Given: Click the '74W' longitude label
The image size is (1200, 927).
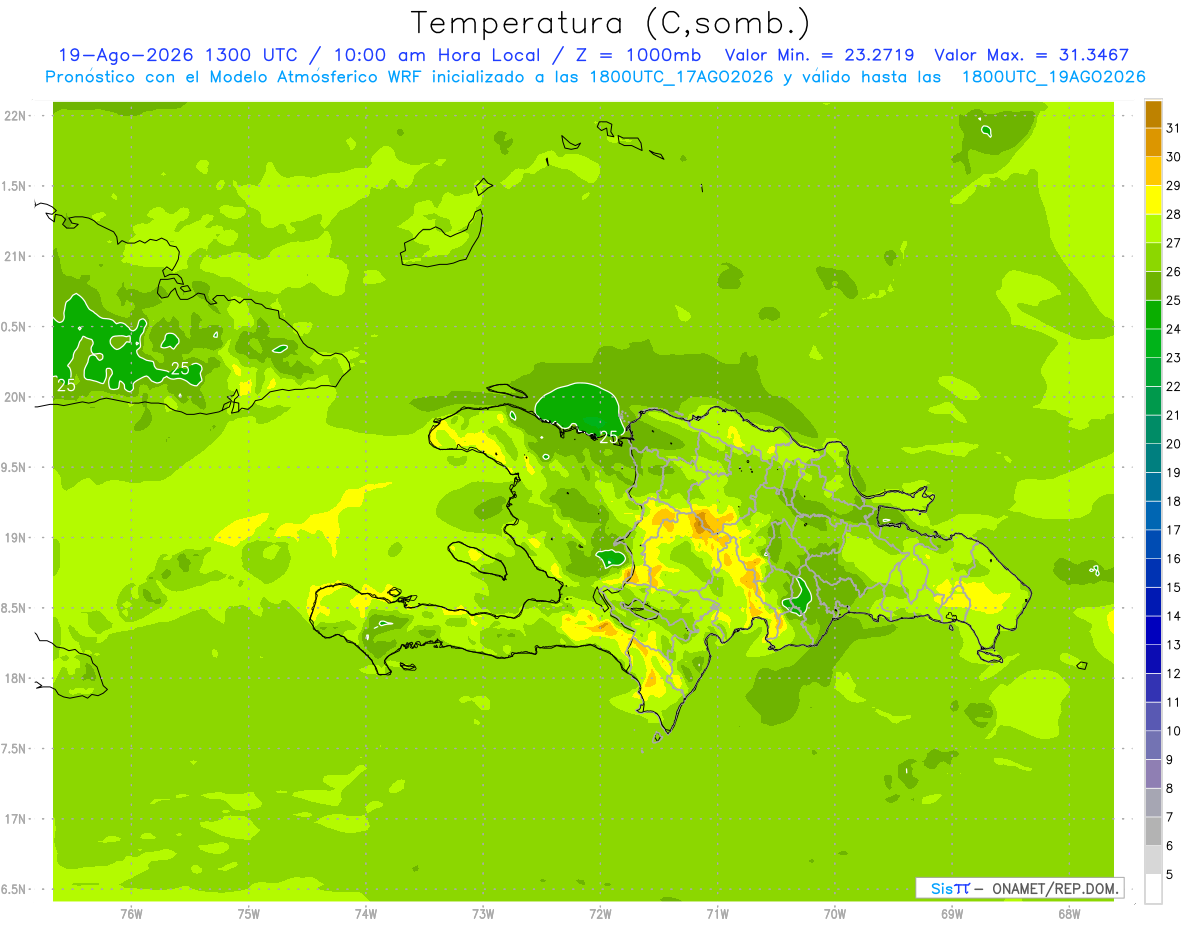Looking at the screenshot, I should (366, 913).
